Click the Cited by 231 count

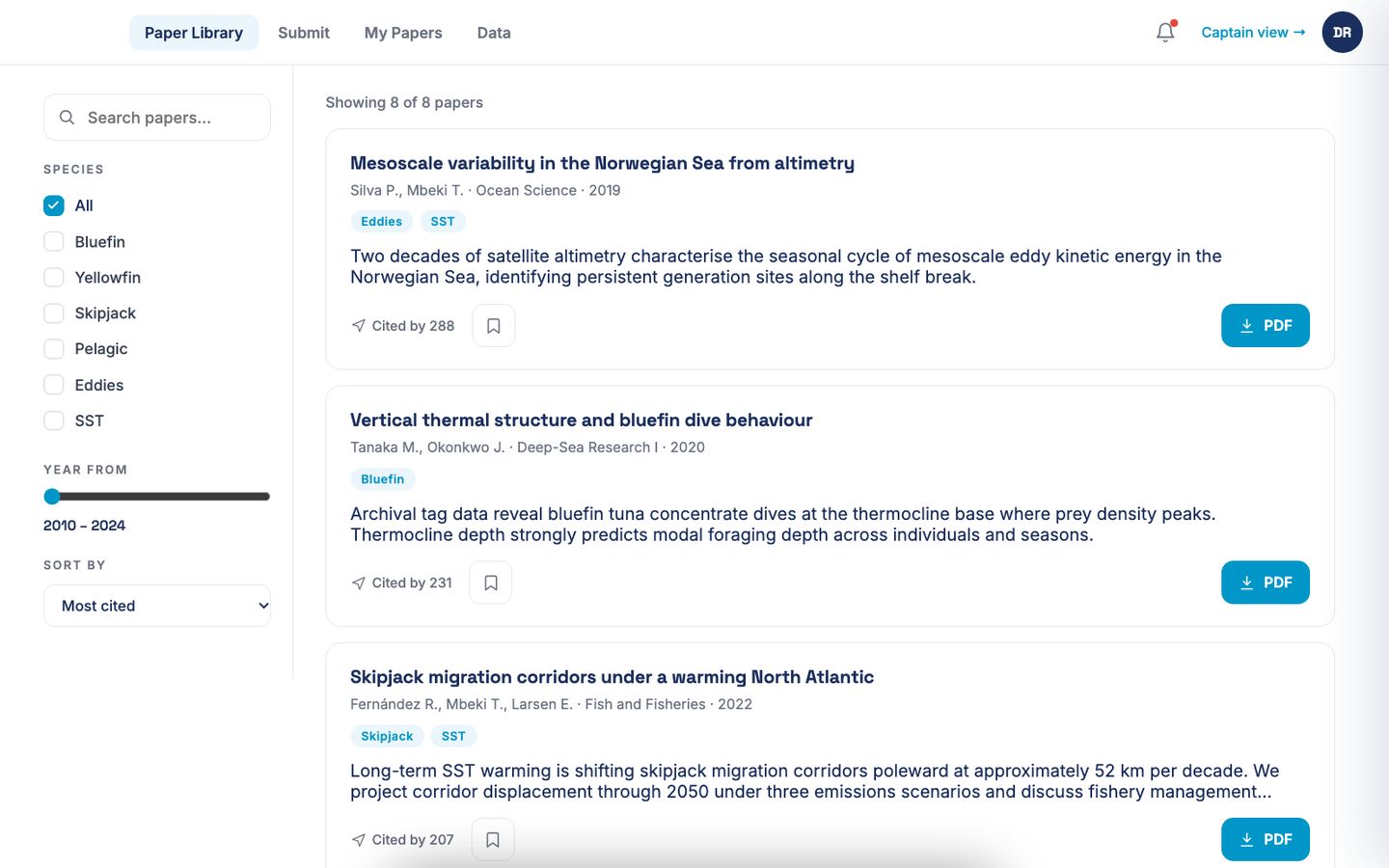[x=401, y=583]
